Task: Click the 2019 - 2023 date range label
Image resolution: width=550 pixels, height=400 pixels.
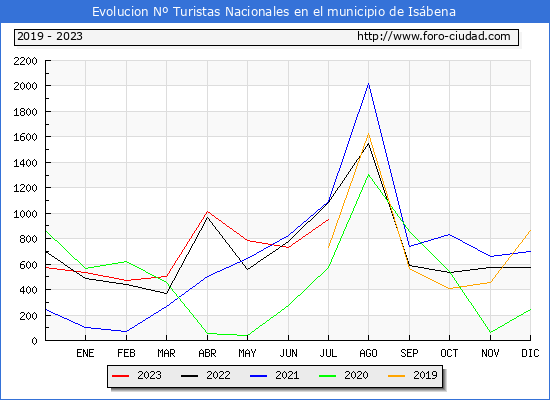Action: [x=50, y=36]
